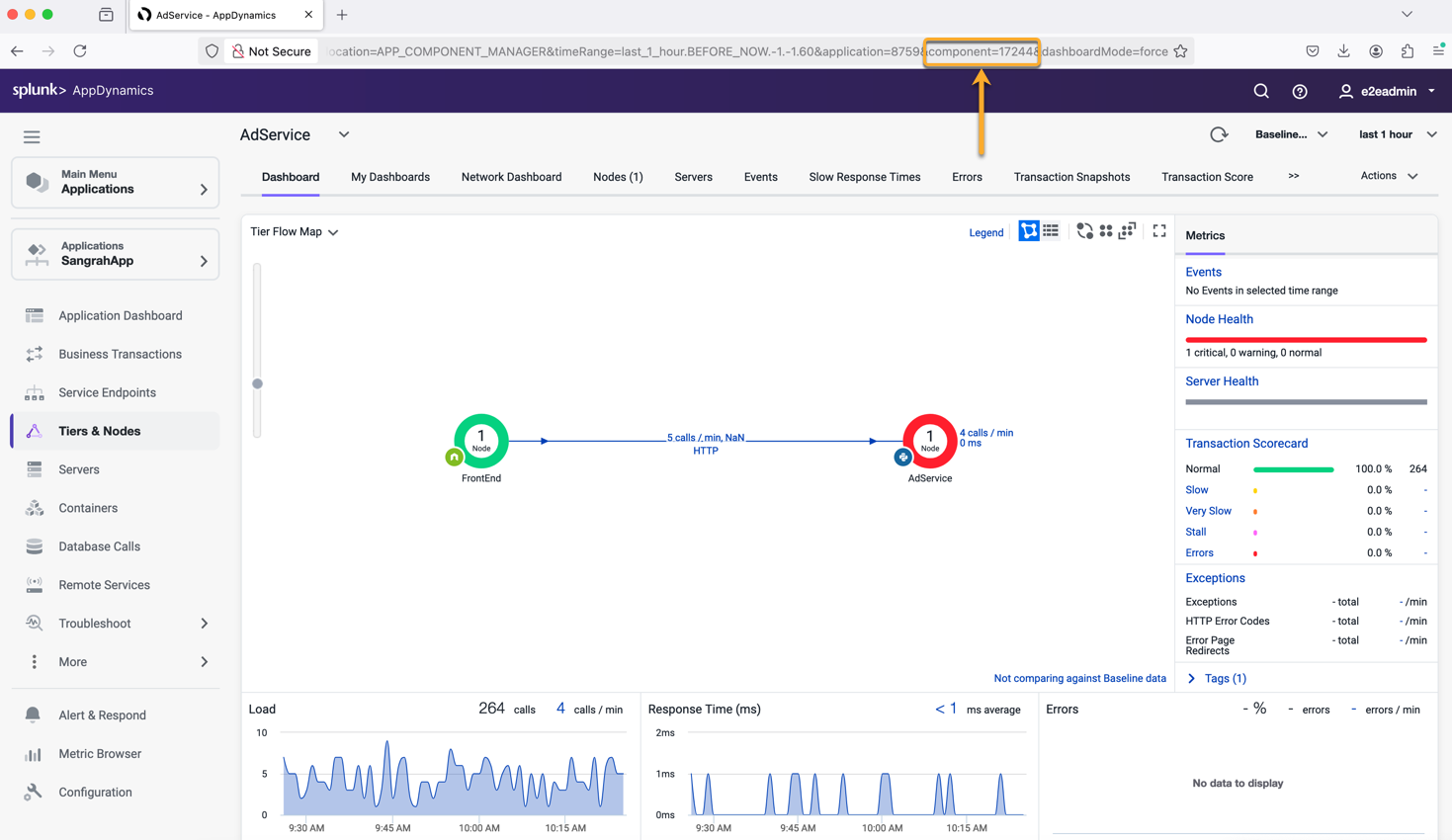Screen dimensions: 1452x840
Task: Open the Baseline dropdown
Action: click(1291, 134)
